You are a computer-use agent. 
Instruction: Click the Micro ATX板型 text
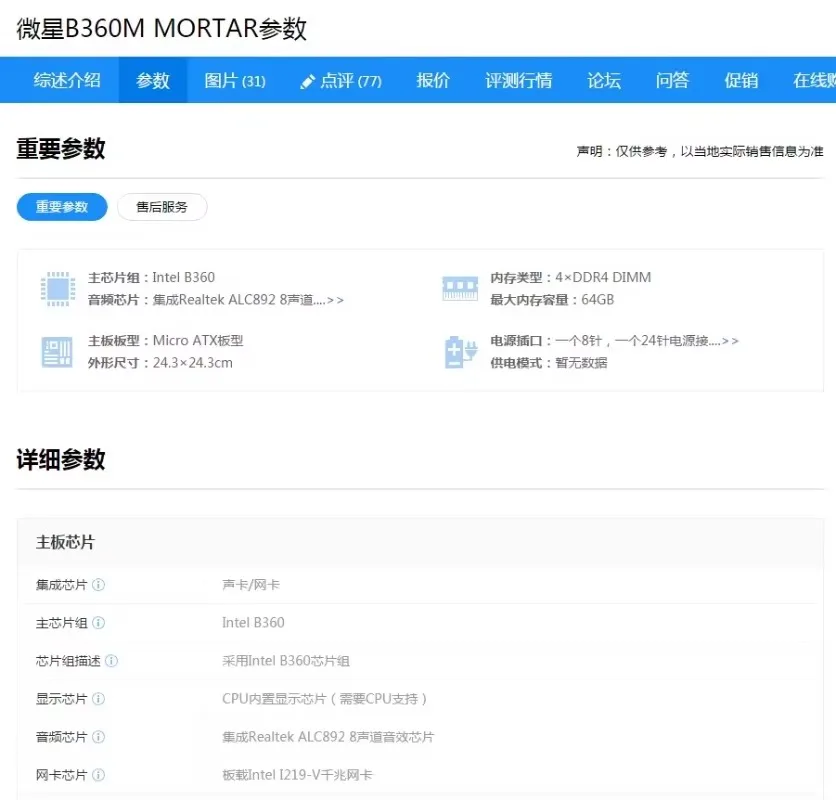[x=198, y=341]
